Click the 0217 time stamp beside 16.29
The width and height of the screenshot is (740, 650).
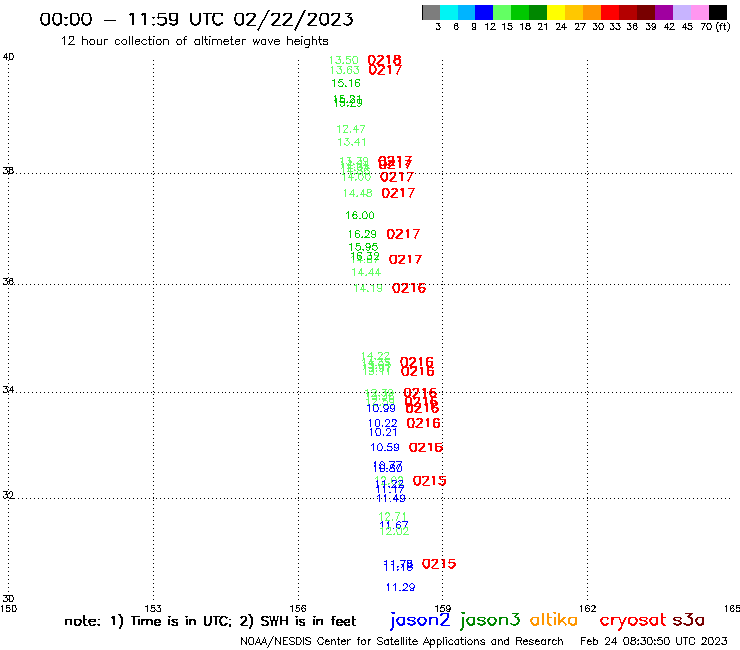403,234
